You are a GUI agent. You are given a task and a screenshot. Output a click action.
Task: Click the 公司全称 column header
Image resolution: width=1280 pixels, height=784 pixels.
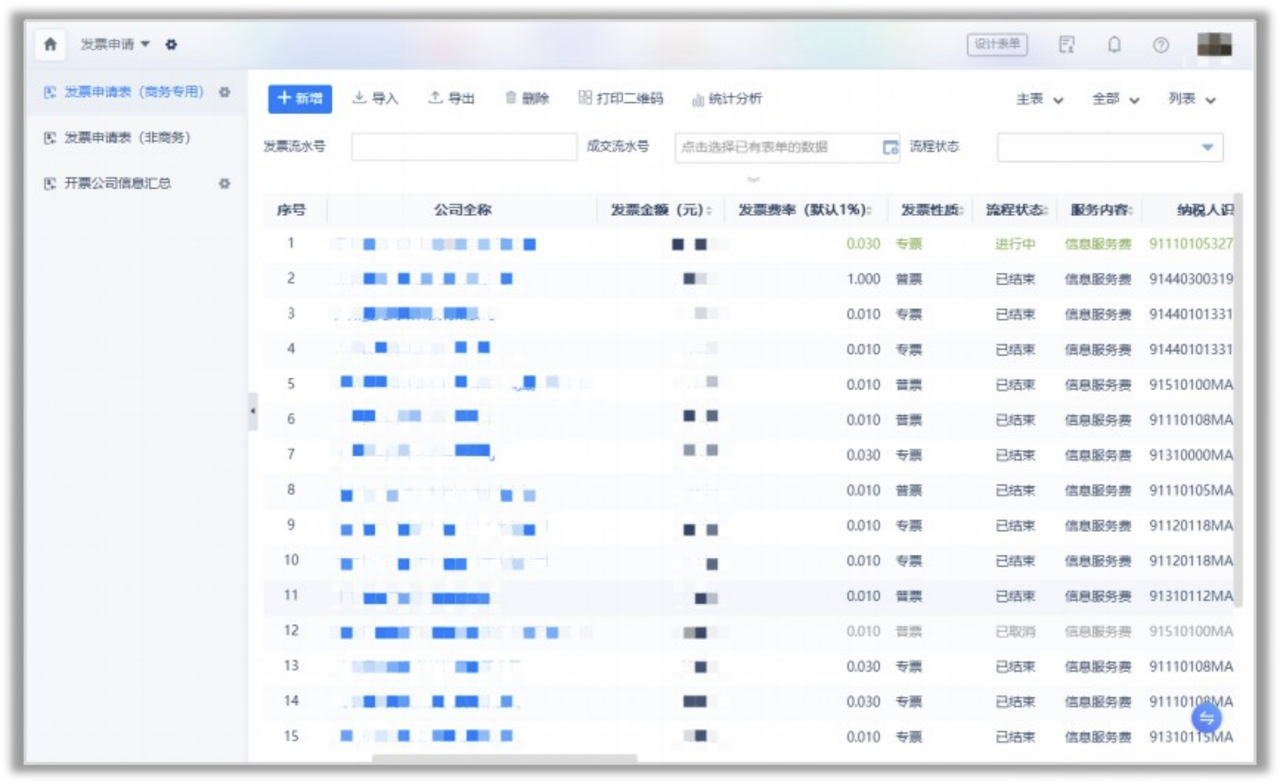[463, 211]
